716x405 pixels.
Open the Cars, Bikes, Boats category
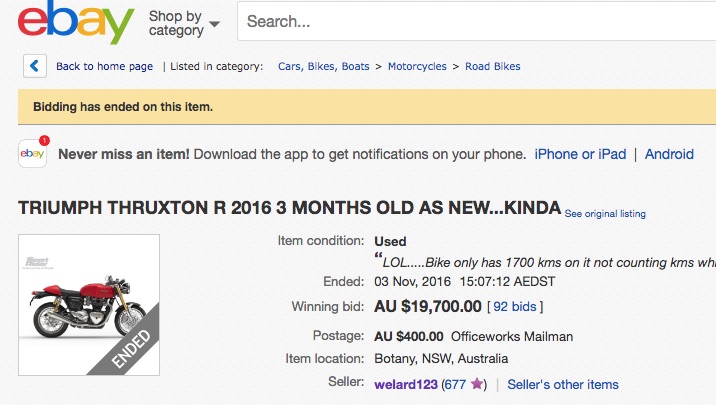323,66
